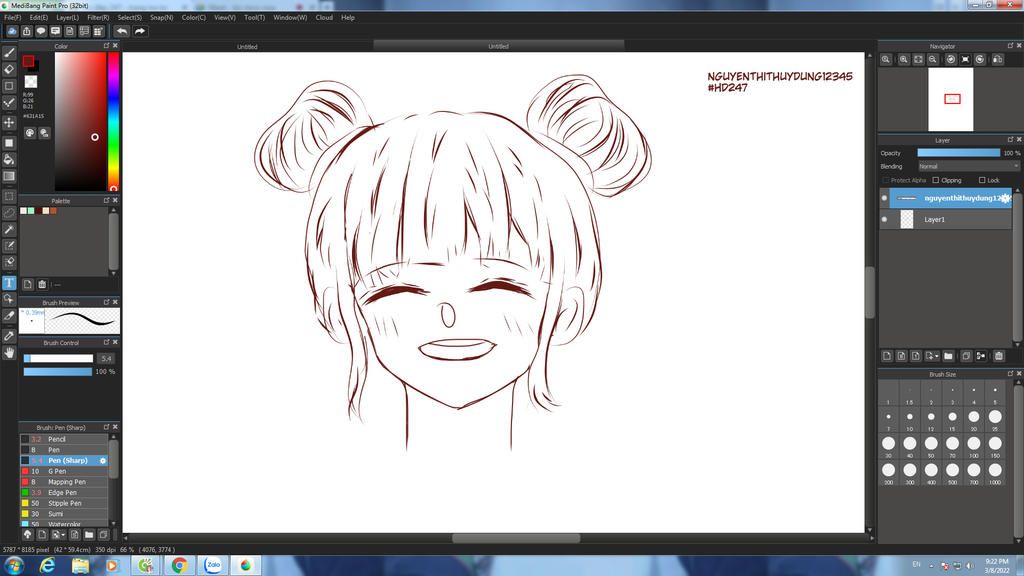Viewport: 1024px width, 576px height.
Task: Hide the nguyenthithuydung text layer
Action: pos(884,198)
